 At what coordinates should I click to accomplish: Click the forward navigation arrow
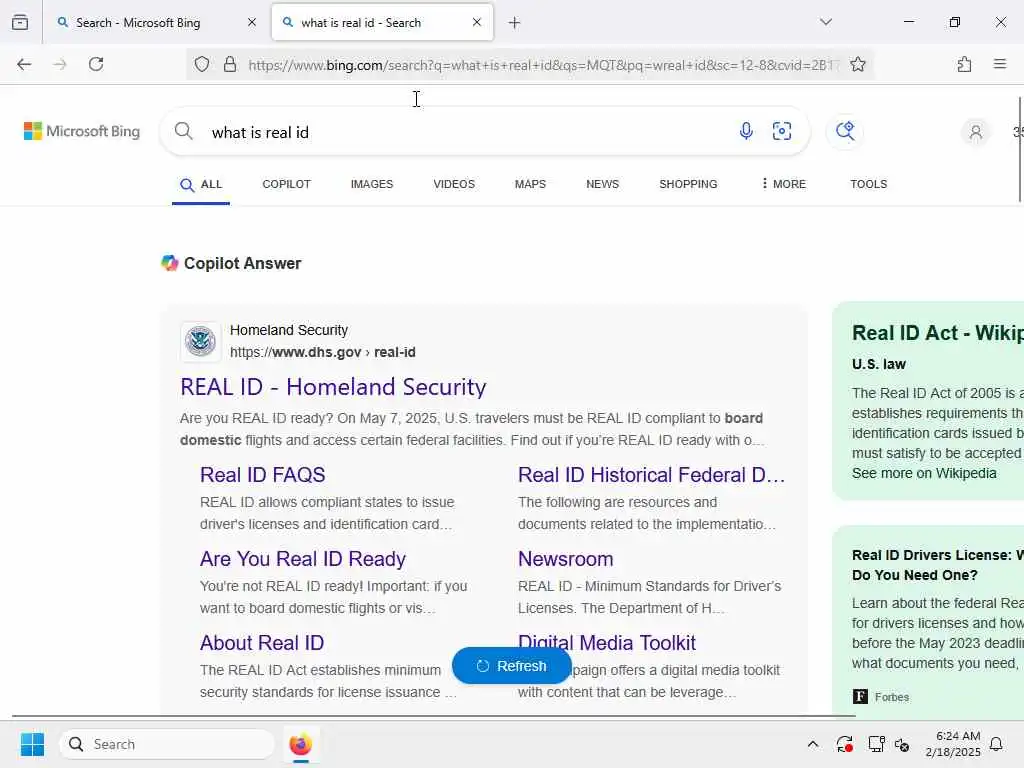pos(60,64)
